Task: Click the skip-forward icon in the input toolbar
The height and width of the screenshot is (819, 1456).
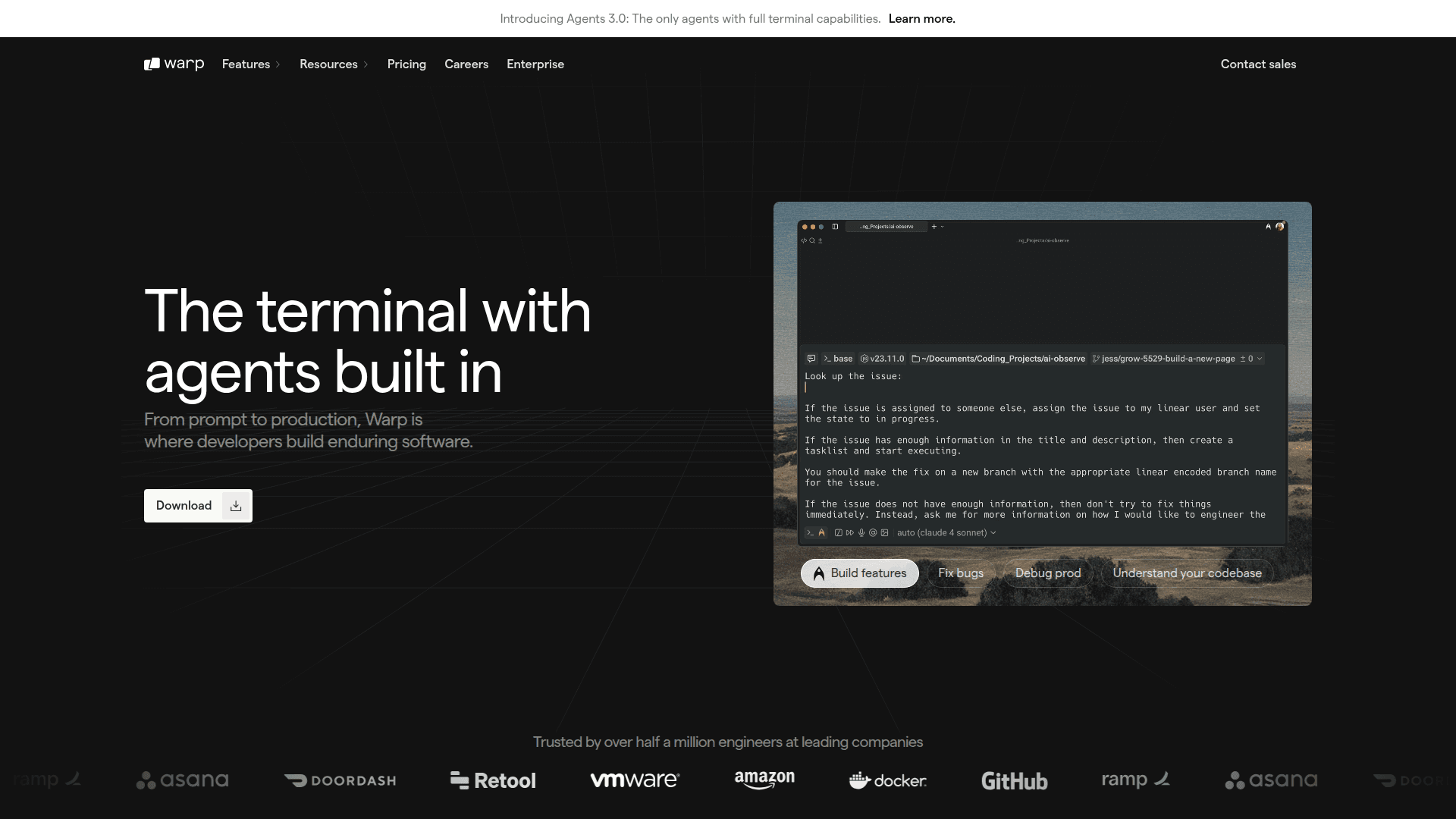Action: (850, 532)
